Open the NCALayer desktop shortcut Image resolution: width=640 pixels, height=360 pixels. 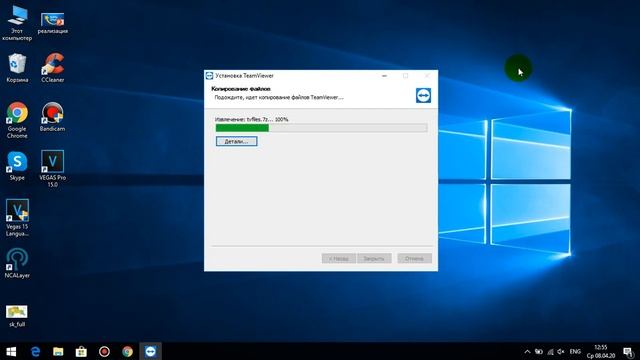point(17,264)
